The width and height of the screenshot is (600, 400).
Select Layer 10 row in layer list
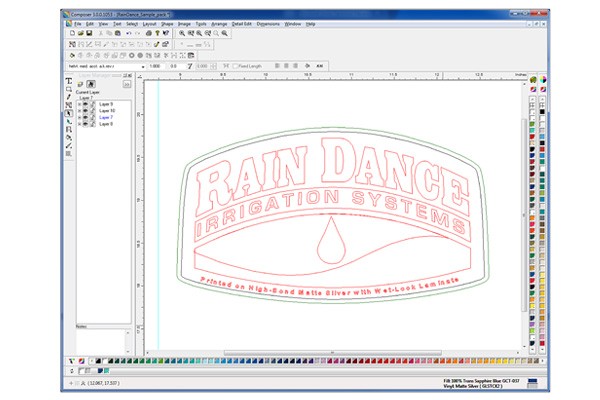(x=107, y=111)
